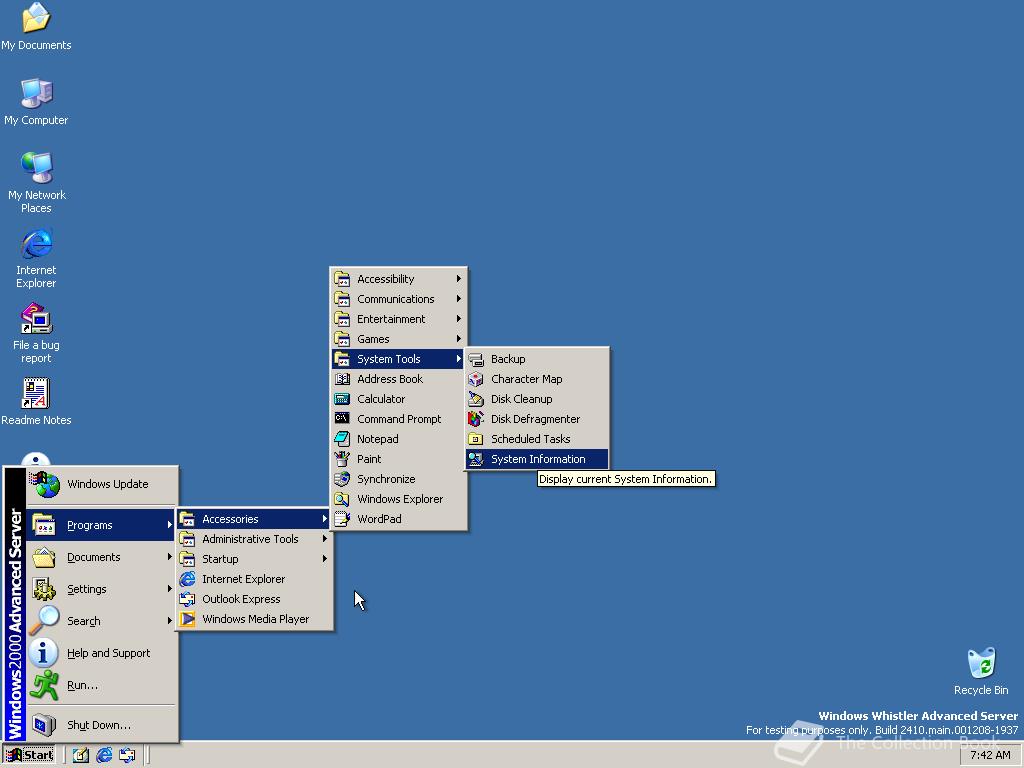Click the Windows Media Player menu icon
The image size is (1024, 768).
coord(187,619)
